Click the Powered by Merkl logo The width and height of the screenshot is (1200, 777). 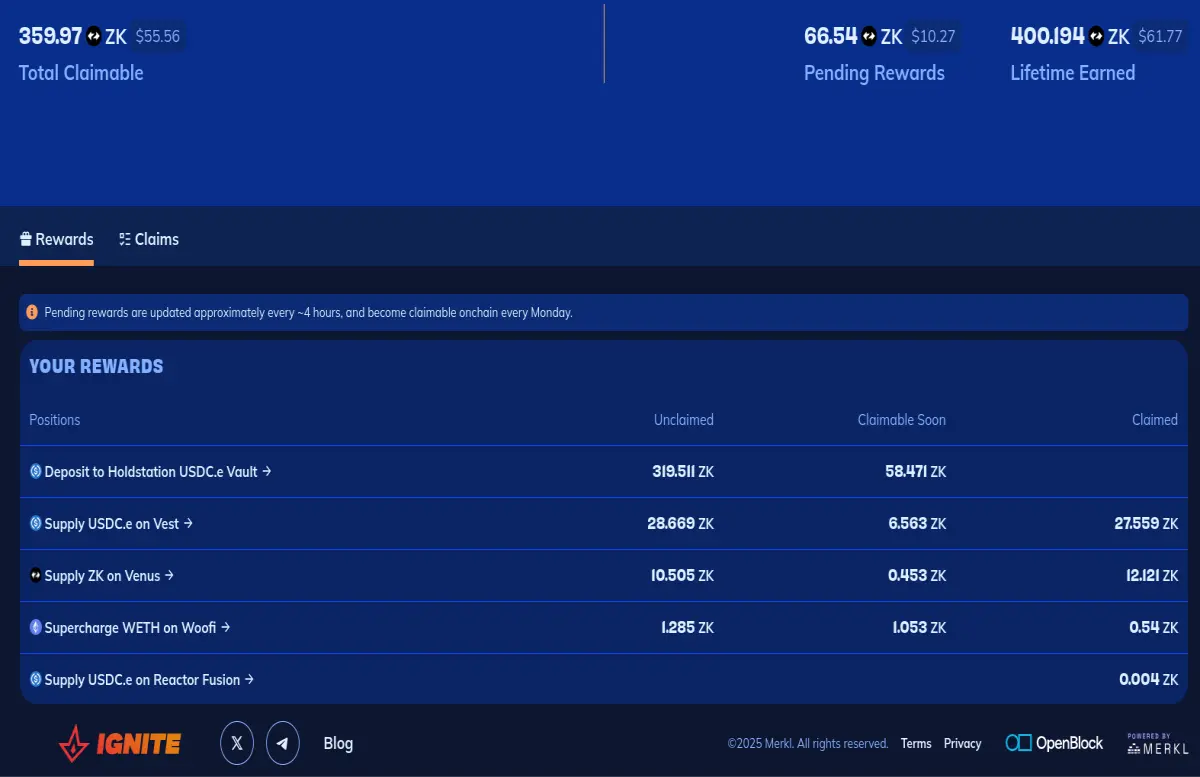pyautogui.click(x=1158, y=743)
